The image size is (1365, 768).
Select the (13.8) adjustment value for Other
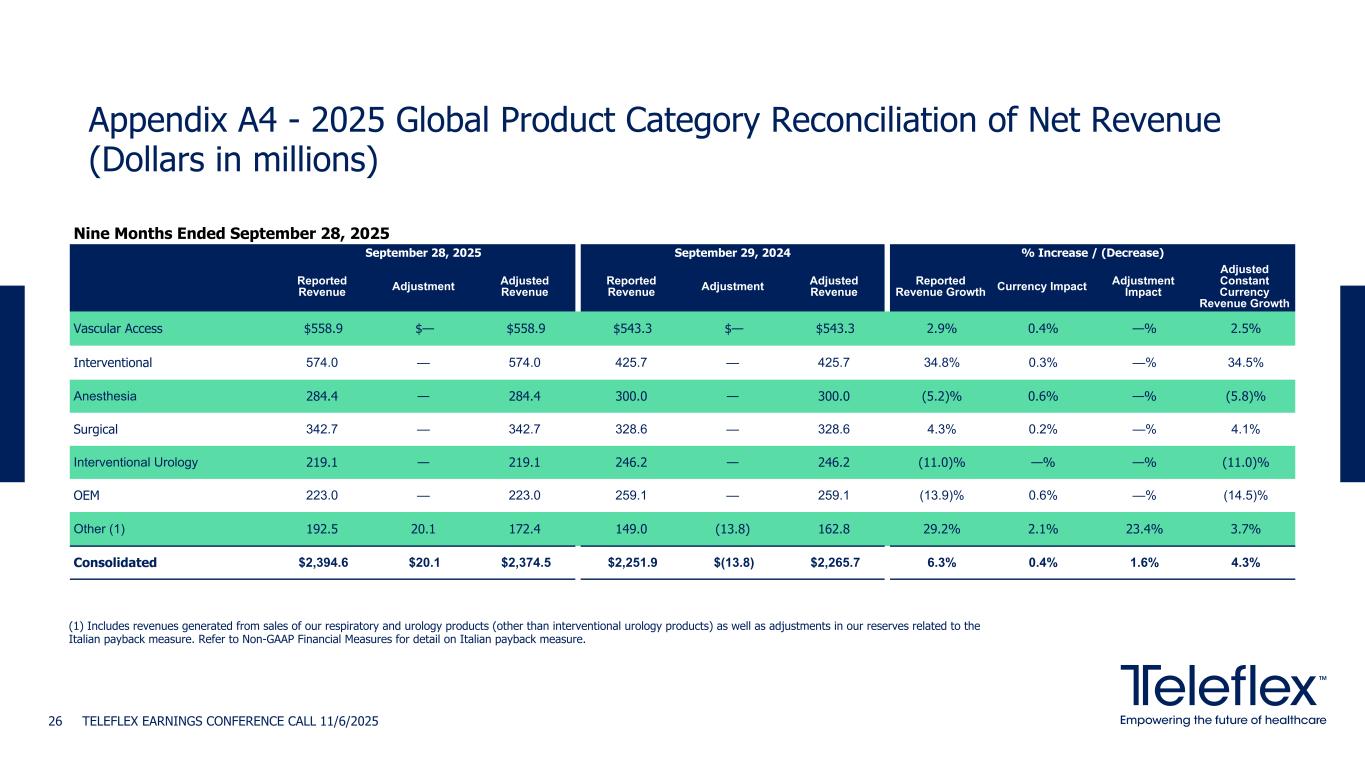[x=732, y=529]
